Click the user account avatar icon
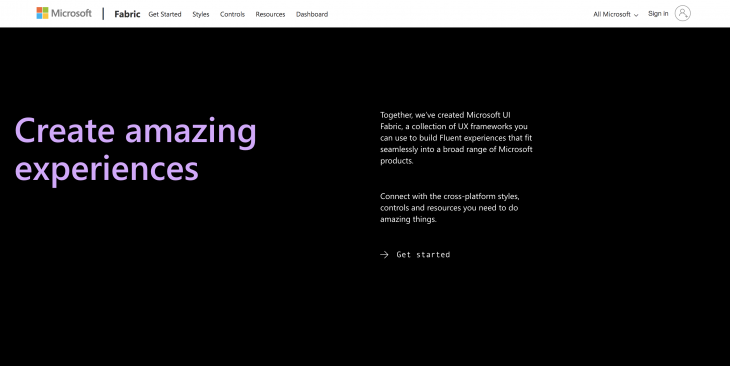Image resolution: width=730 pixels, height=366 pixels. click(683, 13)
